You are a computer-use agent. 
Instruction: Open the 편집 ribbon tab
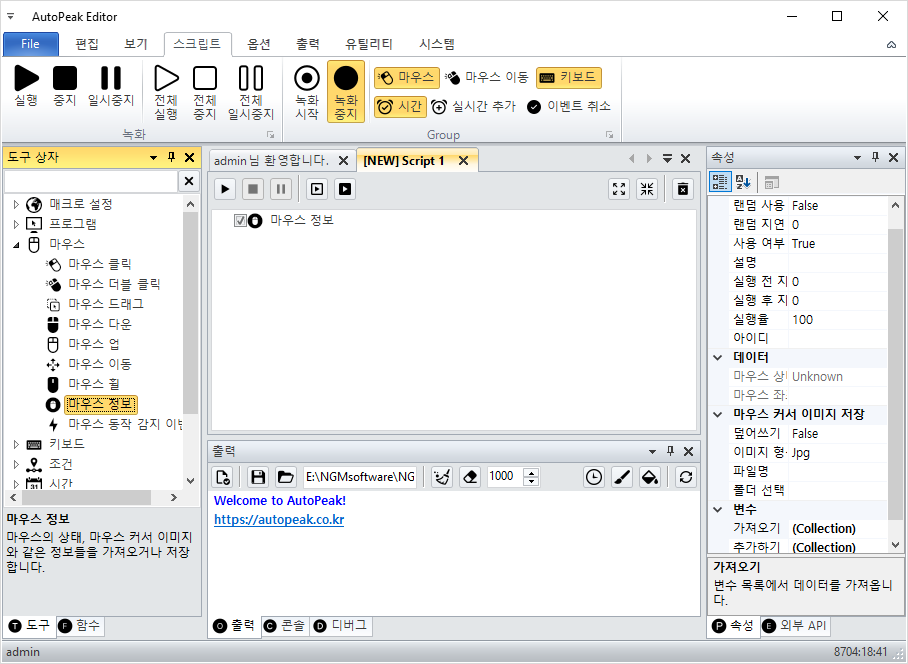click(x=87, y=44)
